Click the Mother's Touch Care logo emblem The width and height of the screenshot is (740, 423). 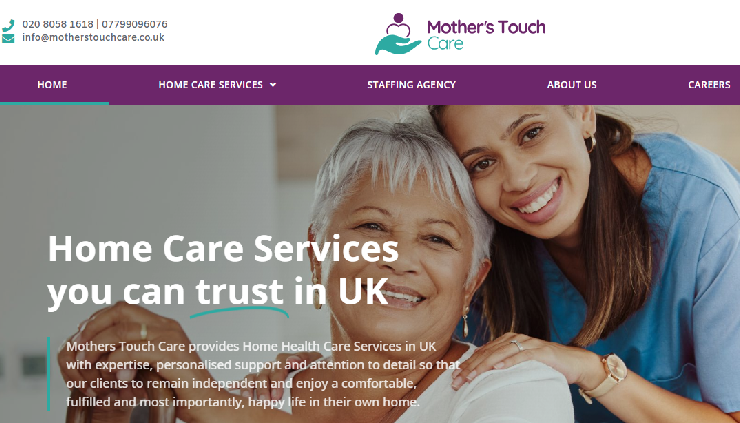pyautogui.click(x=398, y=34)
